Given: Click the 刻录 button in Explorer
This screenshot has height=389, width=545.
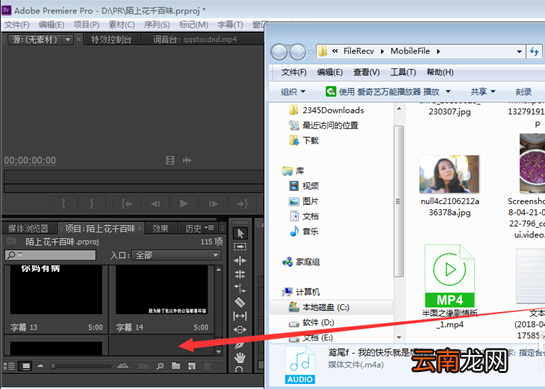Looking at the screenshot, I should pos(524,92).
